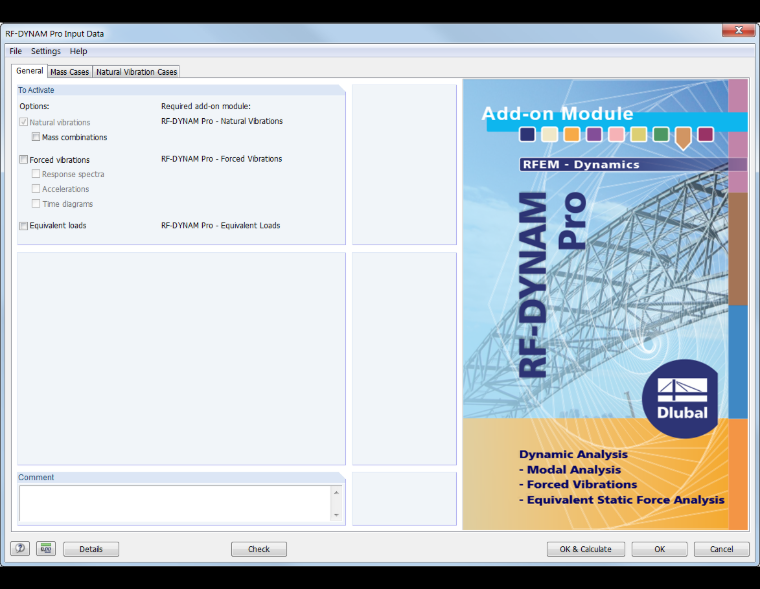Click the Comment field scroll up arrow
Viewport: 760px width, 589px height.
(x=336, y=493)
